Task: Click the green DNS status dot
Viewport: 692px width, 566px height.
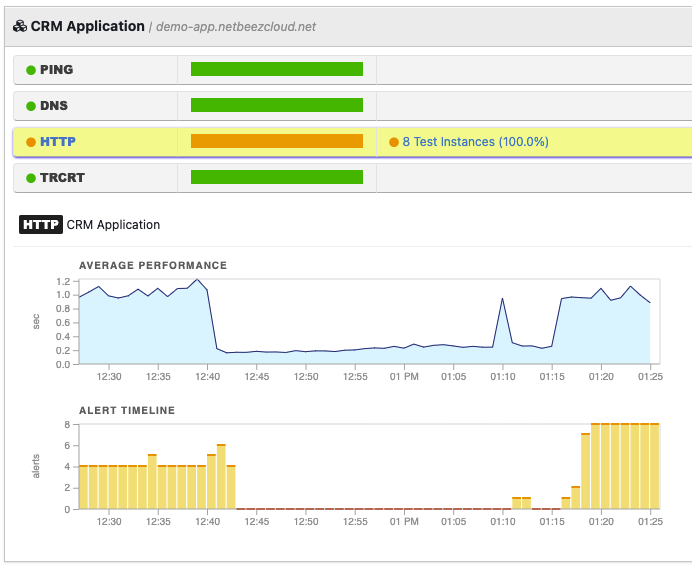Action: click(31, 106)
